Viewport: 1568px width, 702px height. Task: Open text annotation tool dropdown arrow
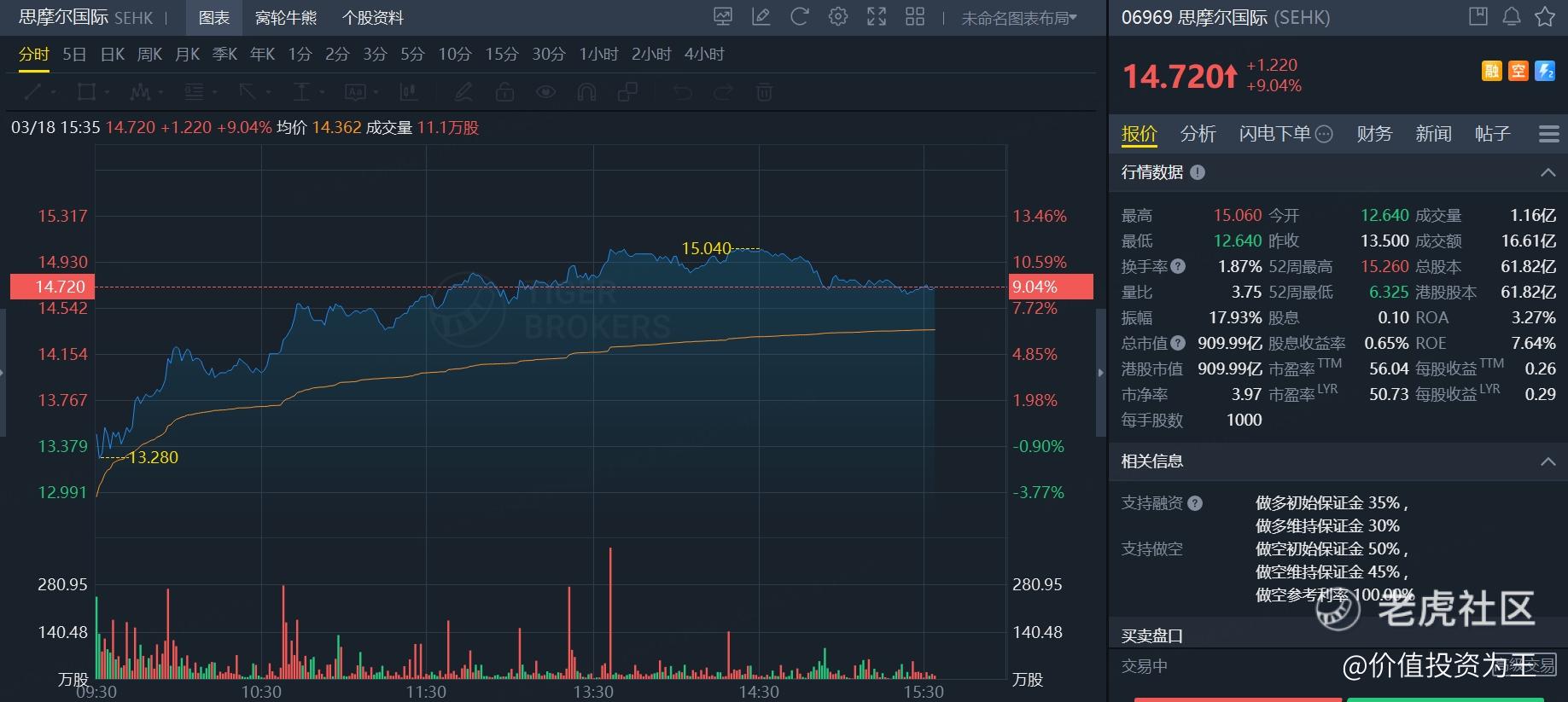point(376,92)
